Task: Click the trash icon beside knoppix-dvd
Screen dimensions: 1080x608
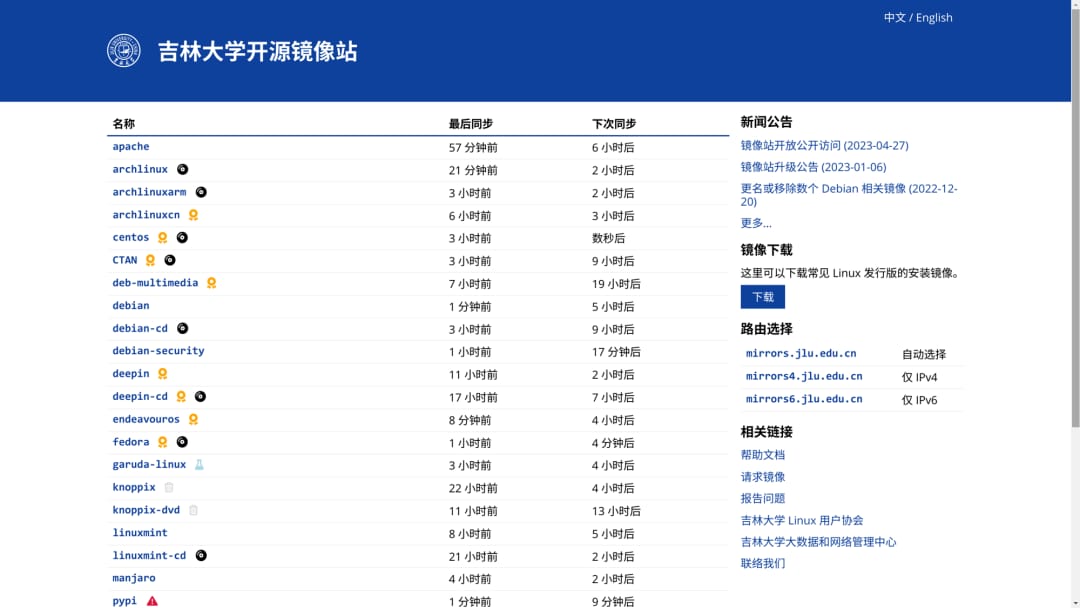Action: 194,510
